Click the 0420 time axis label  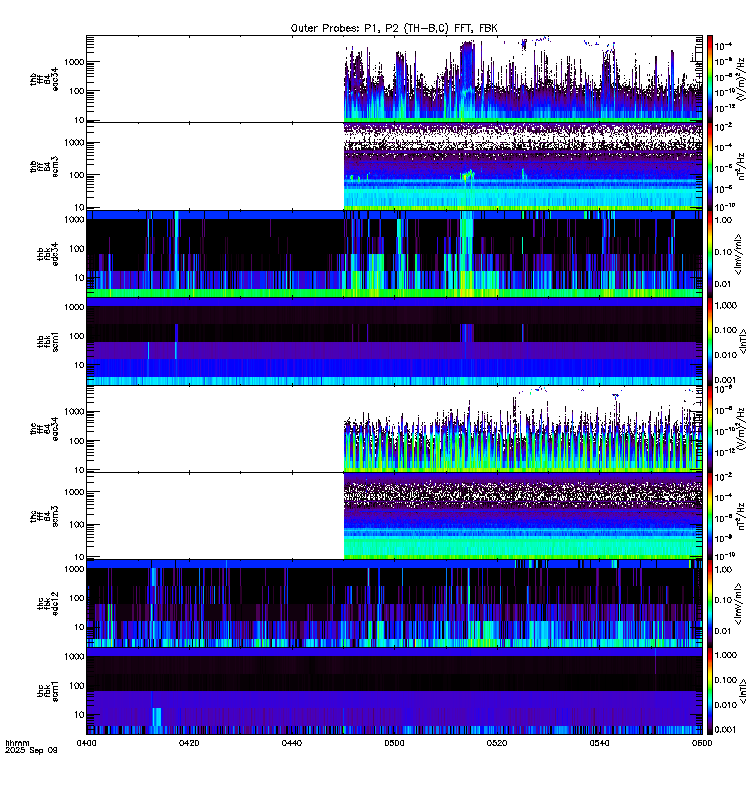tap(189, 743)
